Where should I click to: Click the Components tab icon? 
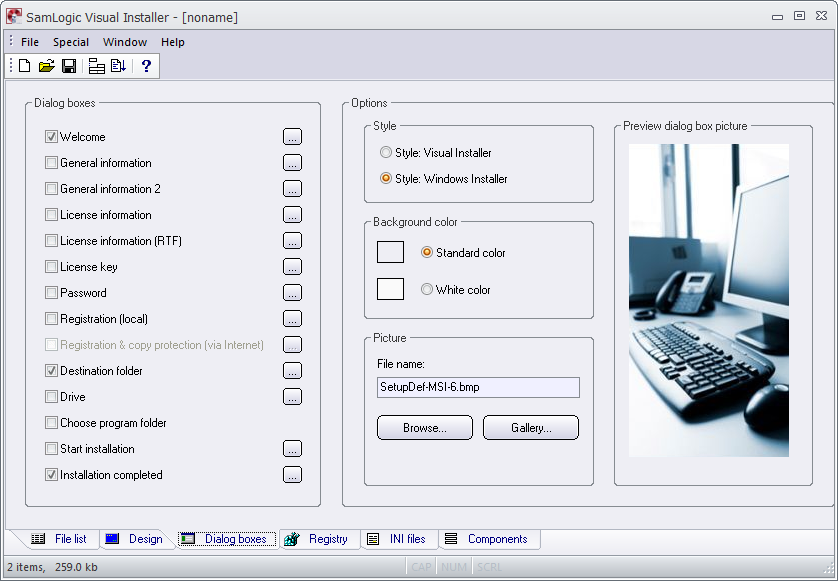451,539
